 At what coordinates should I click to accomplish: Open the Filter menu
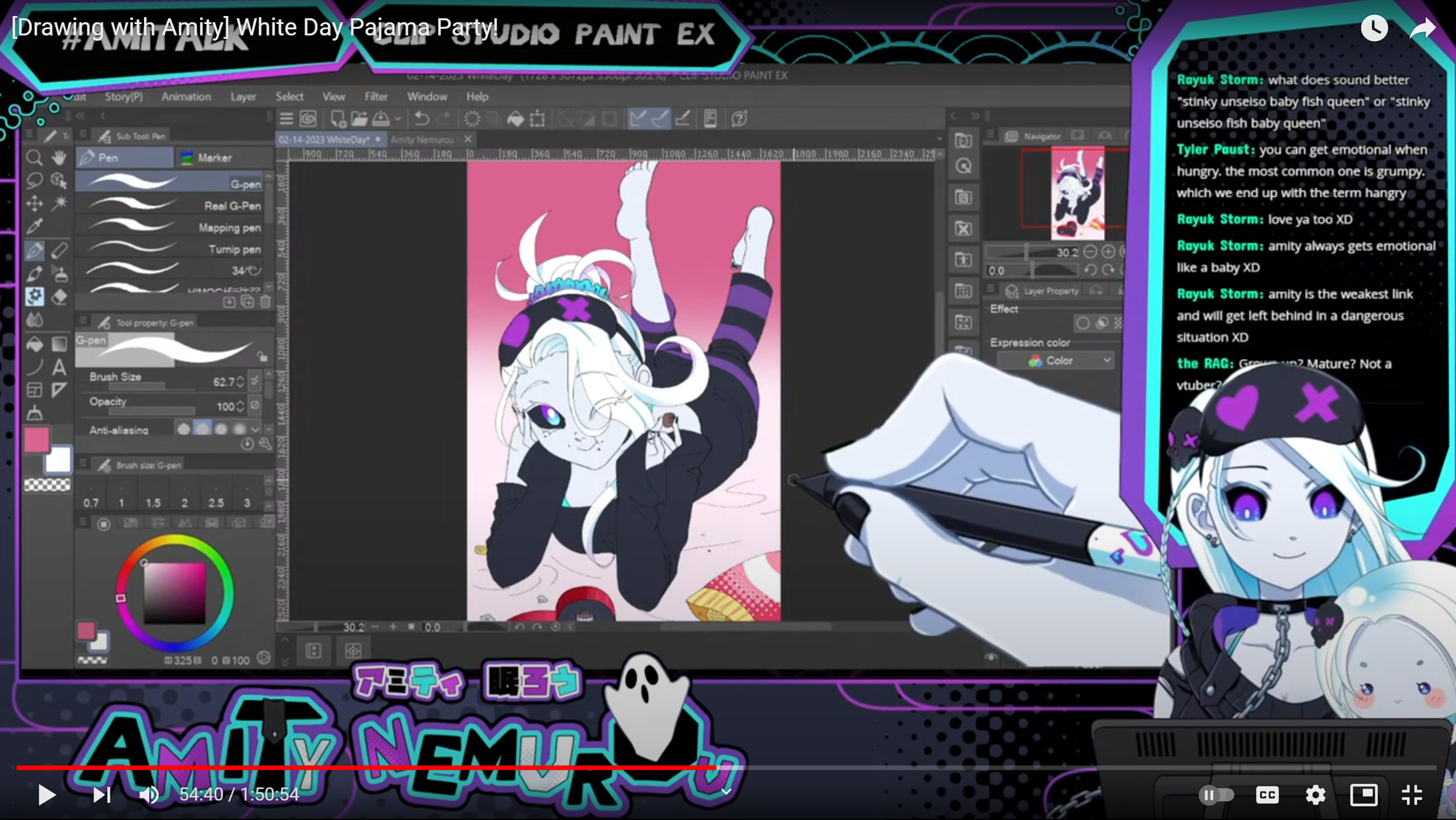tap(376, 97)
